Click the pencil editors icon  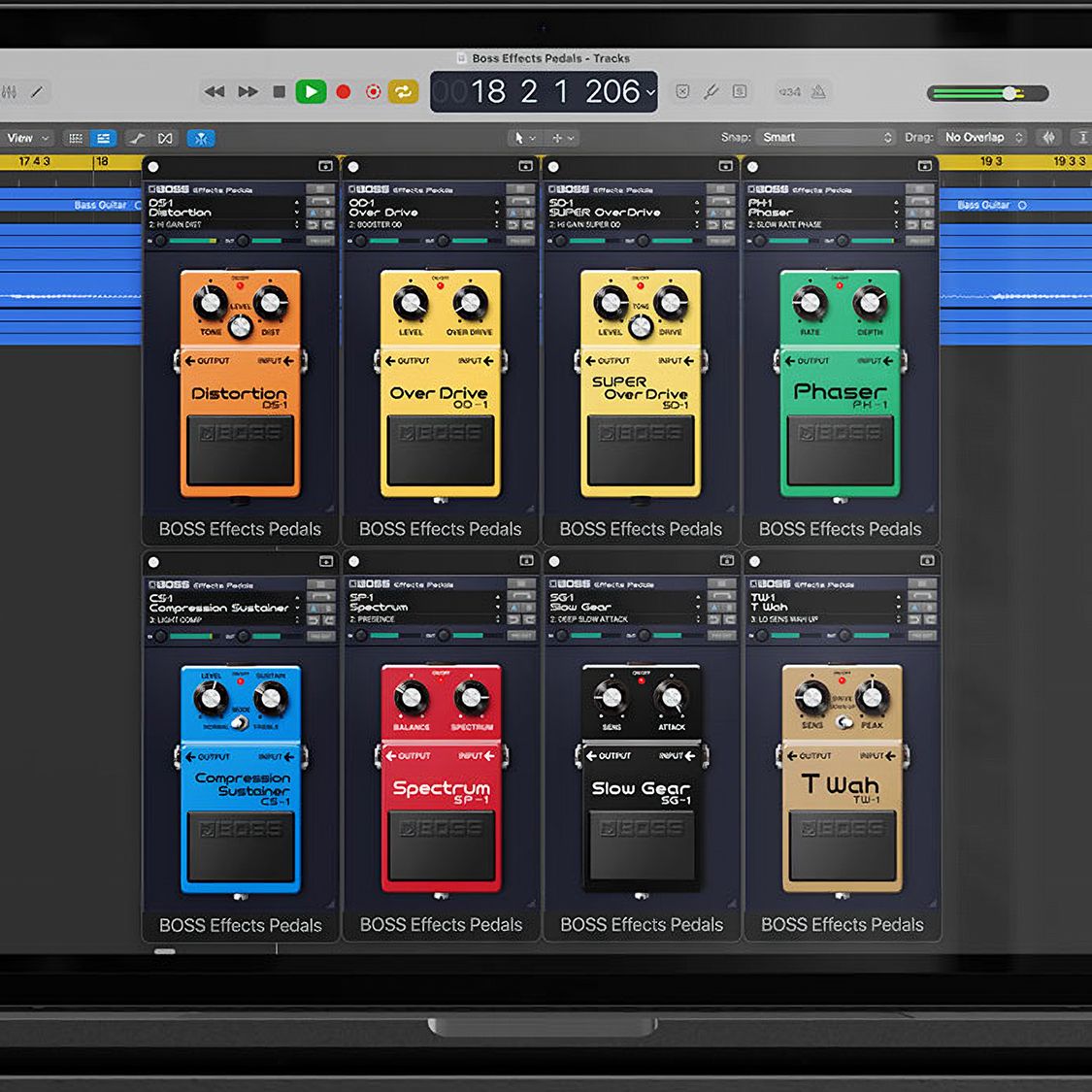37,91
